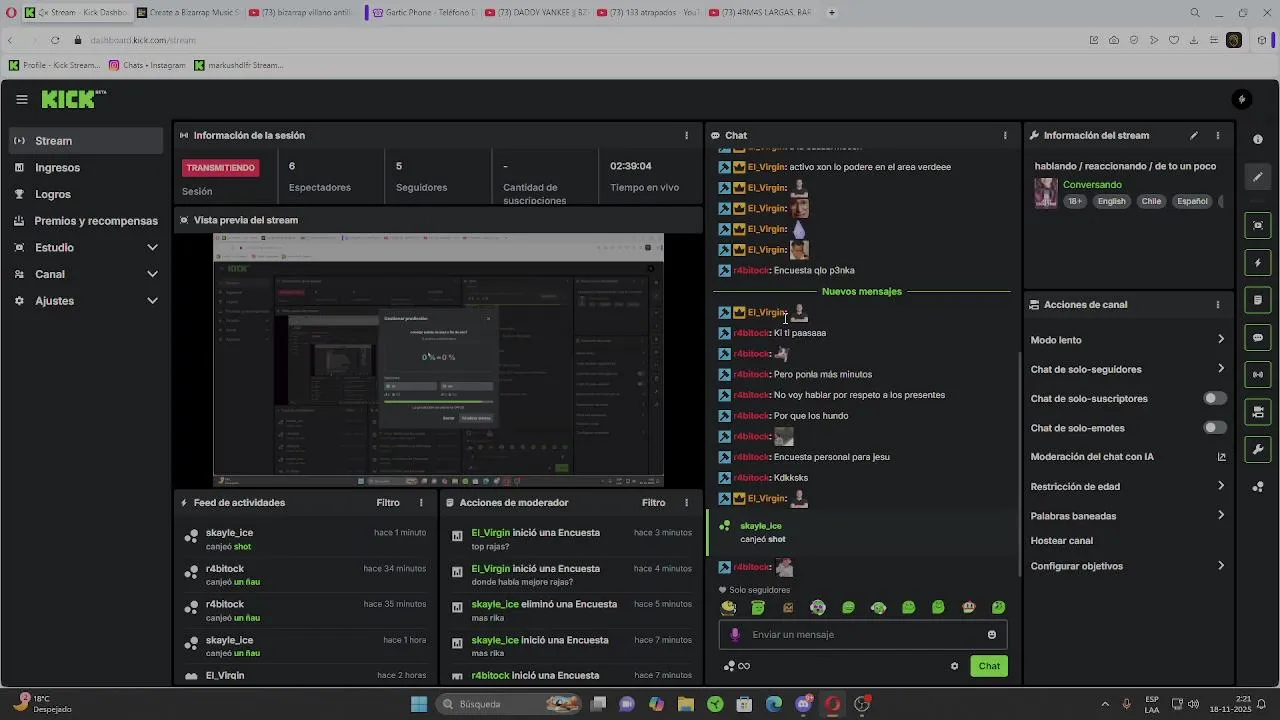Screen dimensions: 1280x720
Task: Open Moderación del chat con IA external link
Action: coord(1221,457)
